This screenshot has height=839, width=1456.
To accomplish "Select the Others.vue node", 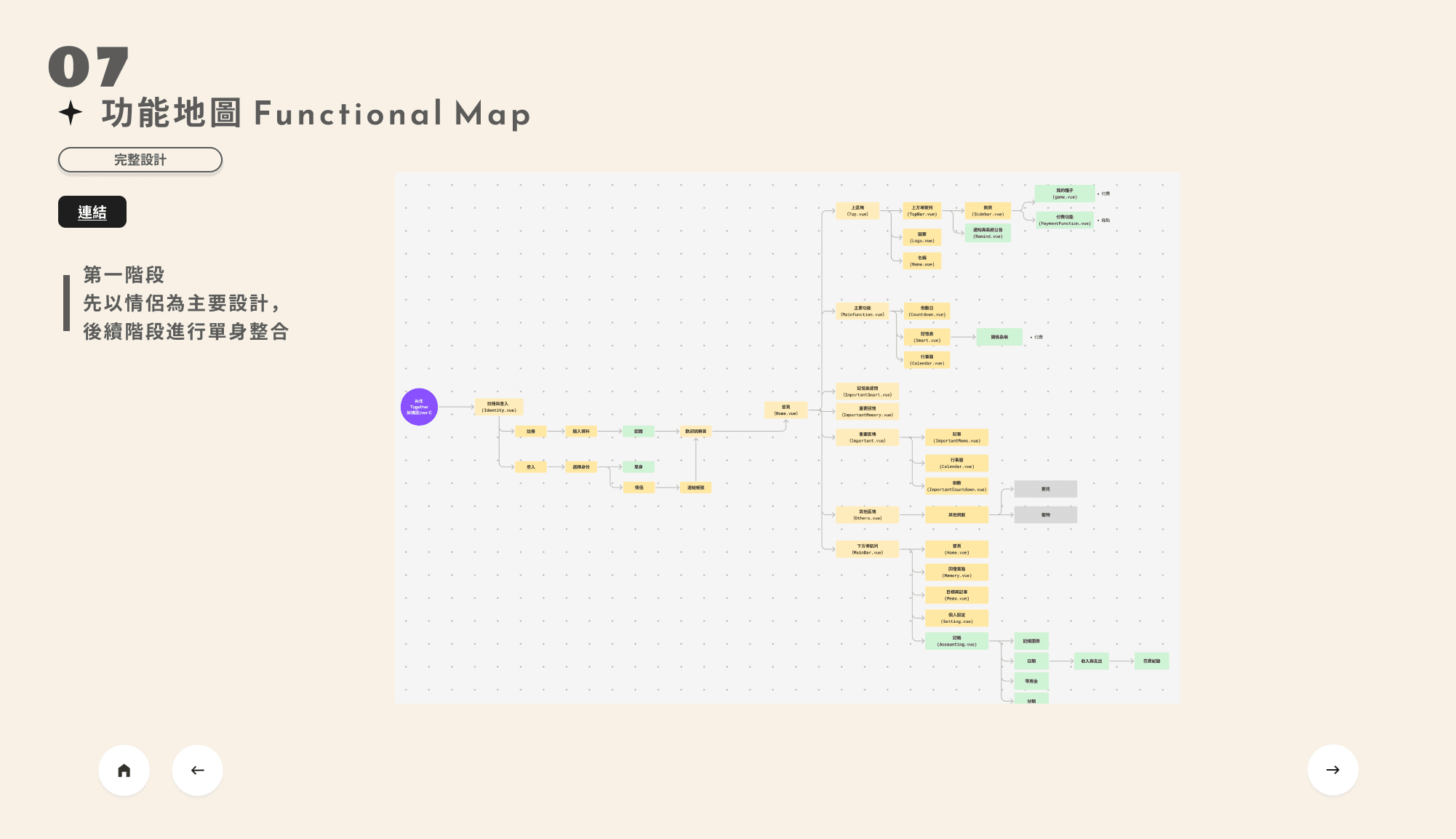I will point(867,514).
